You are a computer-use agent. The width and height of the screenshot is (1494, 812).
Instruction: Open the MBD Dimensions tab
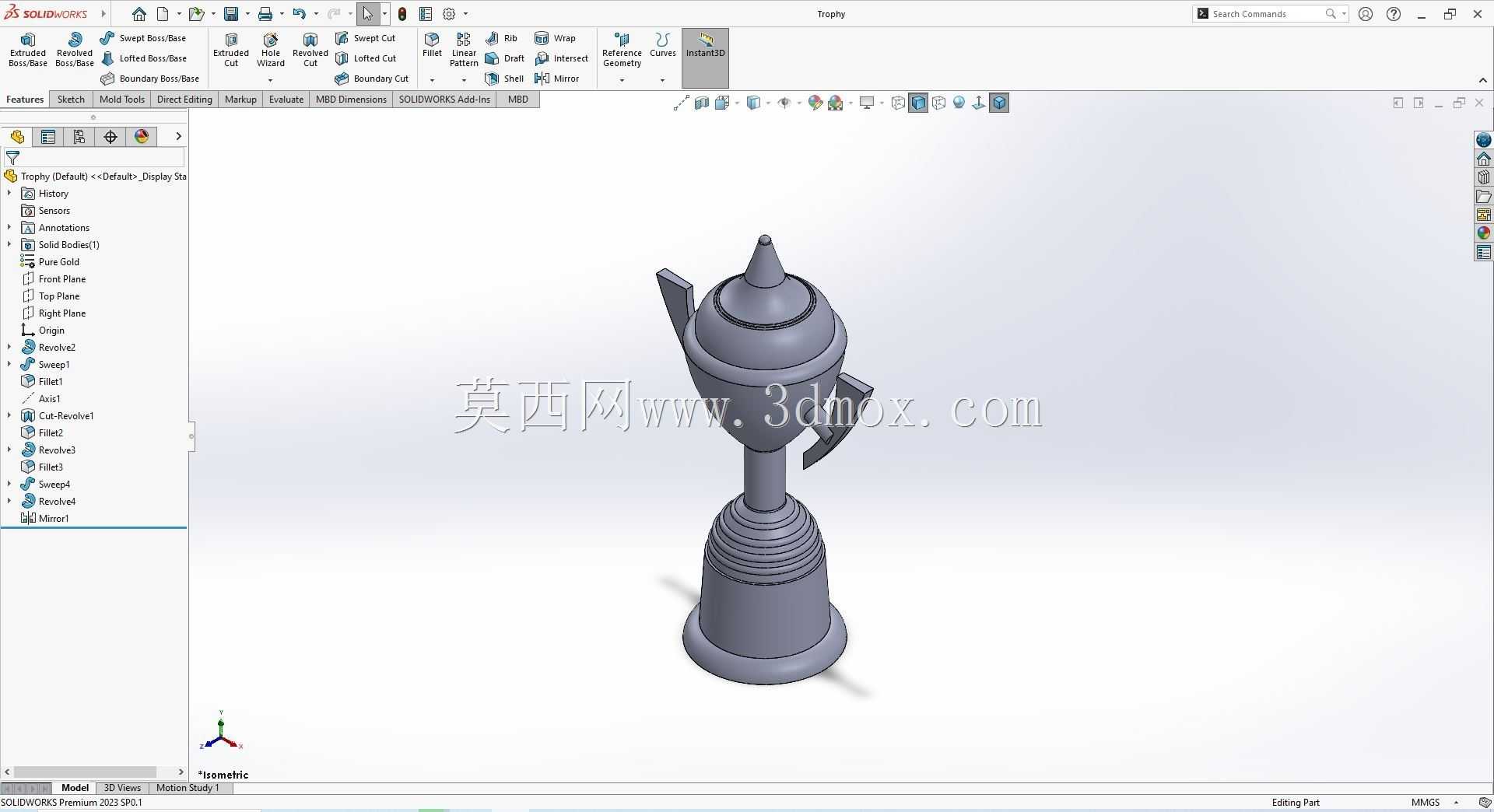click(351, 100)
